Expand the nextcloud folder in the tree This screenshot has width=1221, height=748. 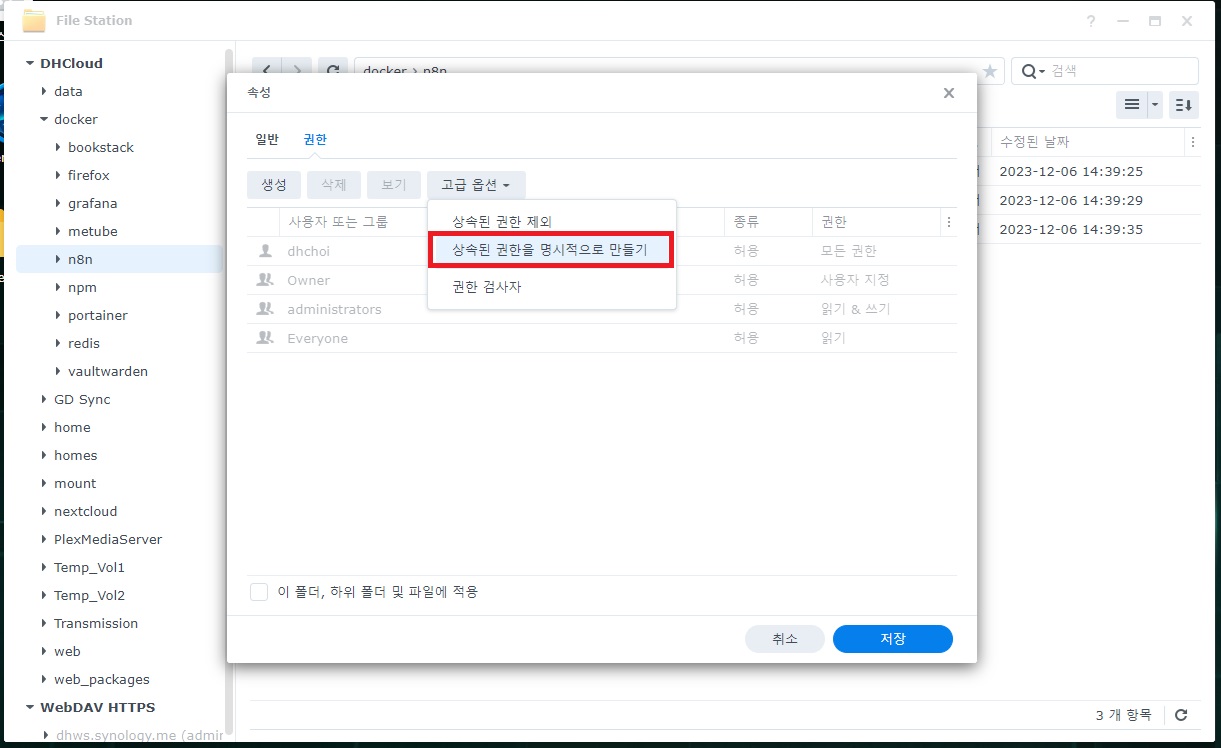tap(44, 511)
